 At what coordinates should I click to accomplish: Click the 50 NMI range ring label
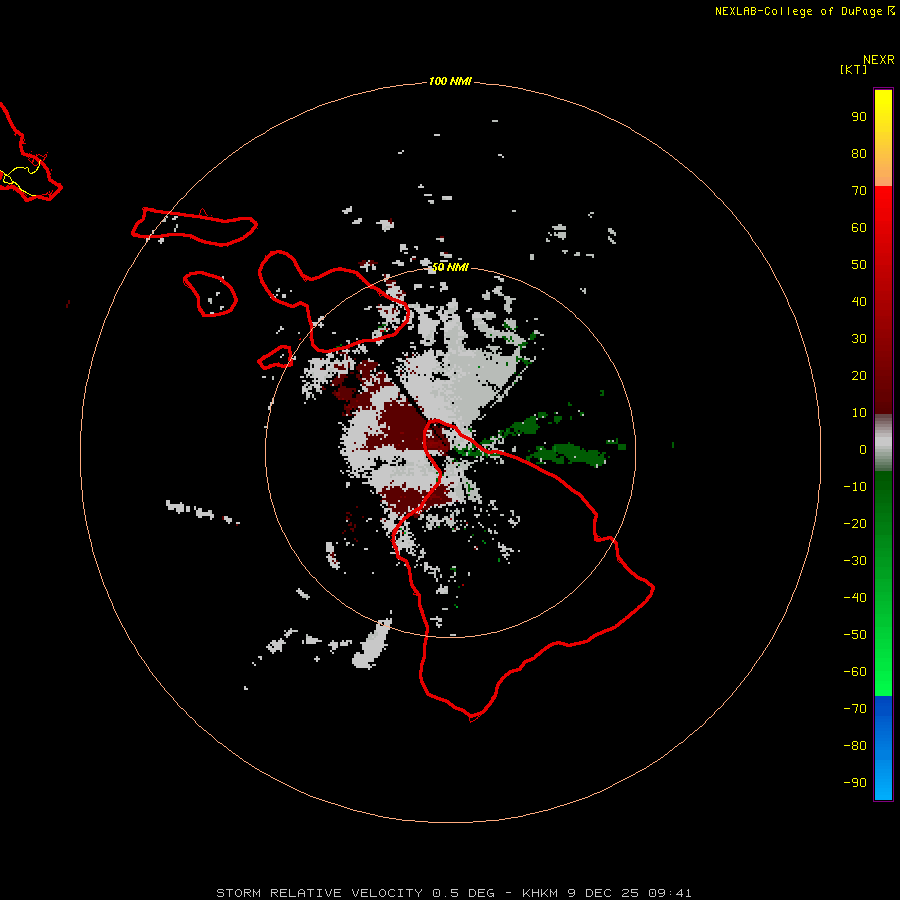(x=450, y=267)
